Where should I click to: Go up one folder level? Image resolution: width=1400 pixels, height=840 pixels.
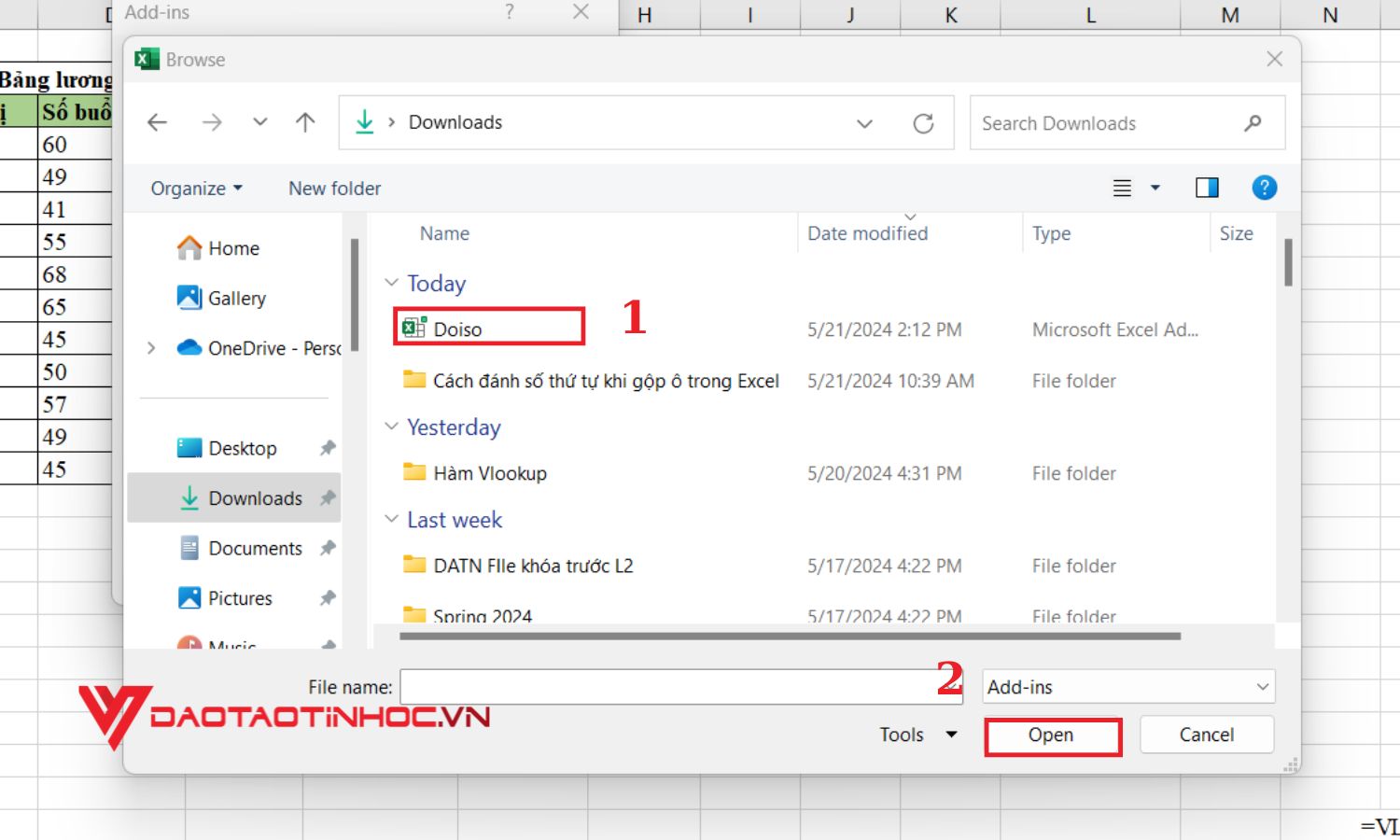pos(305,122)
